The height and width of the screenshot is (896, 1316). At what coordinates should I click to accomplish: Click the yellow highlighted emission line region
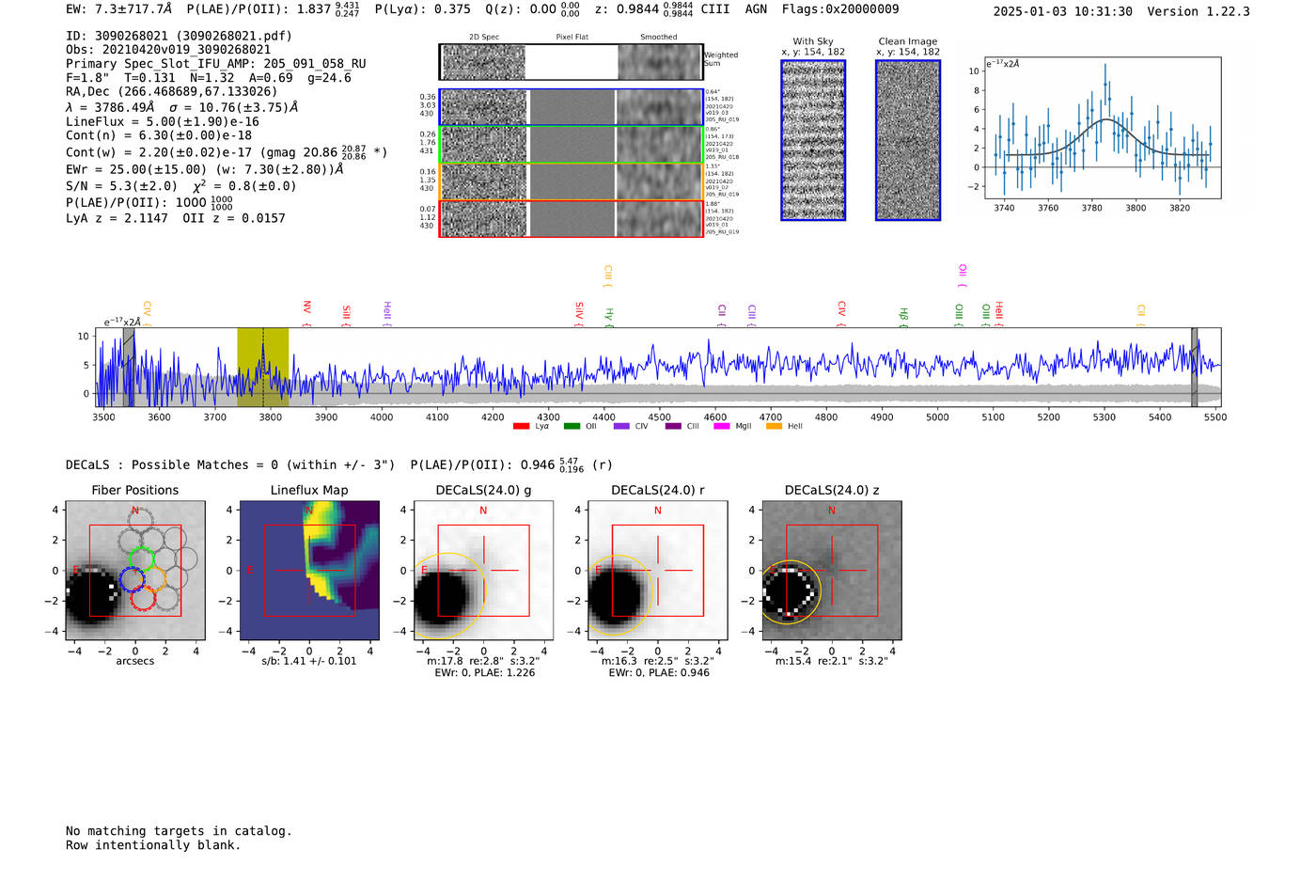(262, 368)
